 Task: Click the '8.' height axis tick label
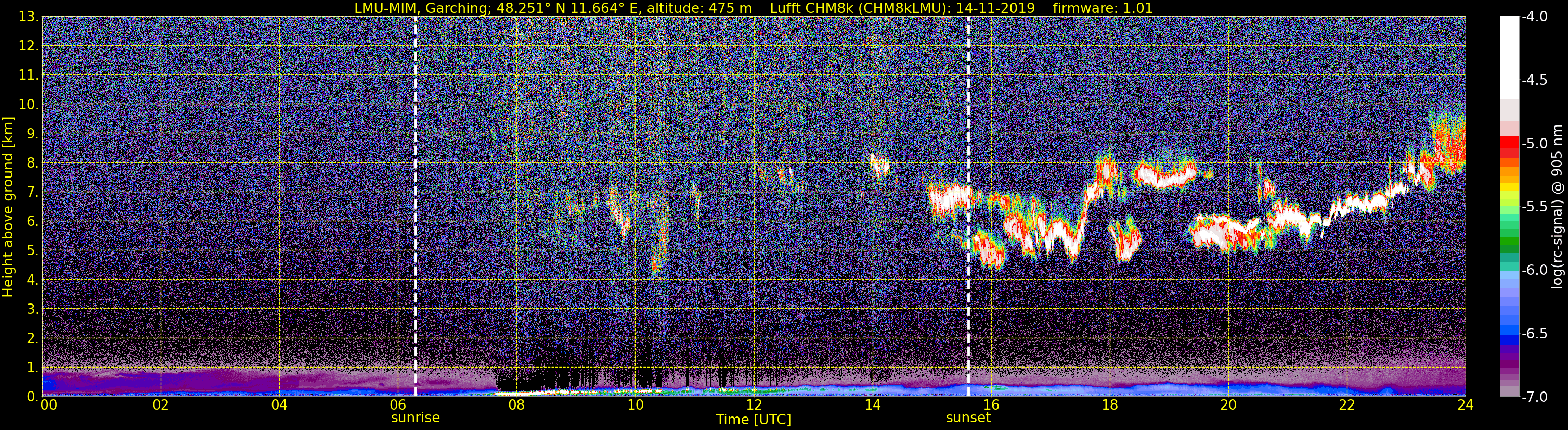33,163
